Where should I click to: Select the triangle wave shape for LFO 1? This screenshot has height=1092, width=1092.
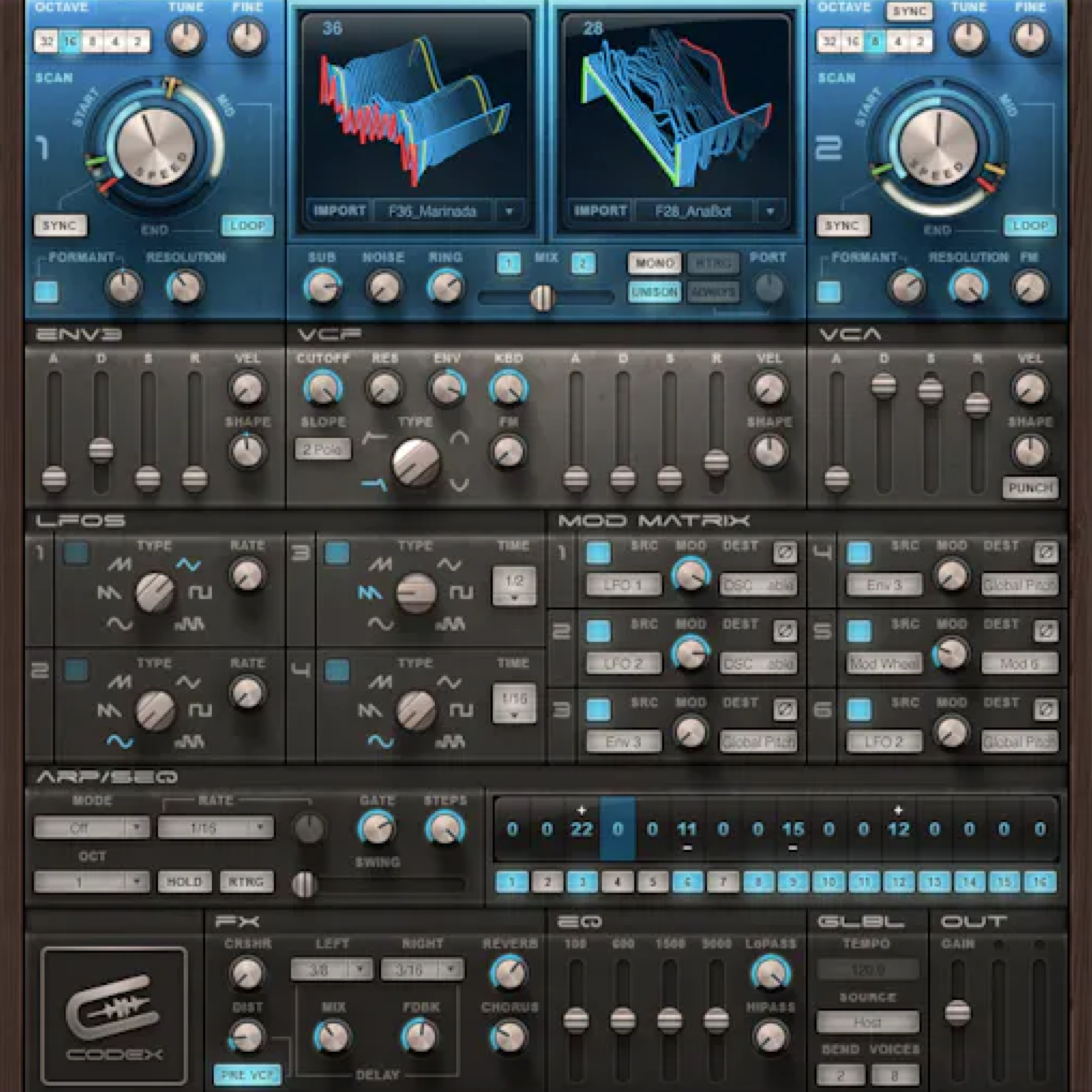188,565
